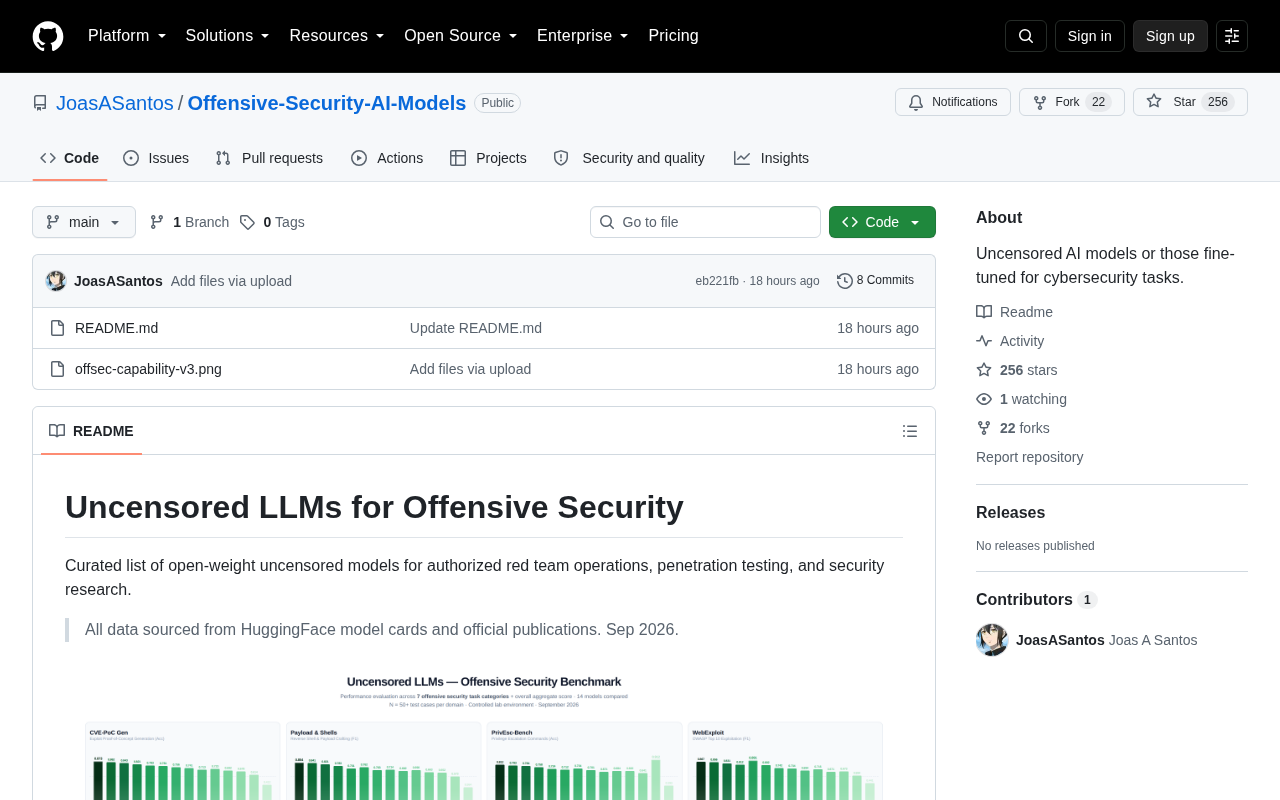Open Security and quality tab
The height and width of the screenshot is (800, 1280).
(629, 158)
